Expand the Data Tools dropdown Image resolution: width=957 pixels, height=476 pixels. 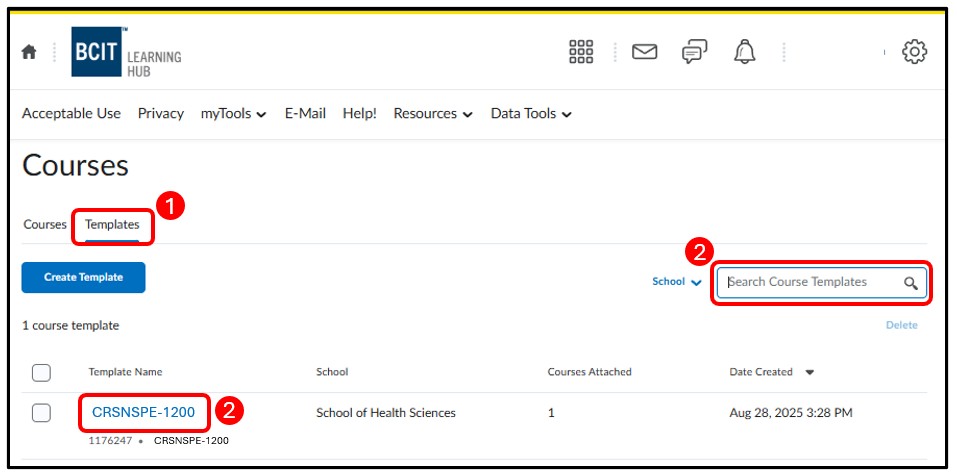(x=531, y=114)
